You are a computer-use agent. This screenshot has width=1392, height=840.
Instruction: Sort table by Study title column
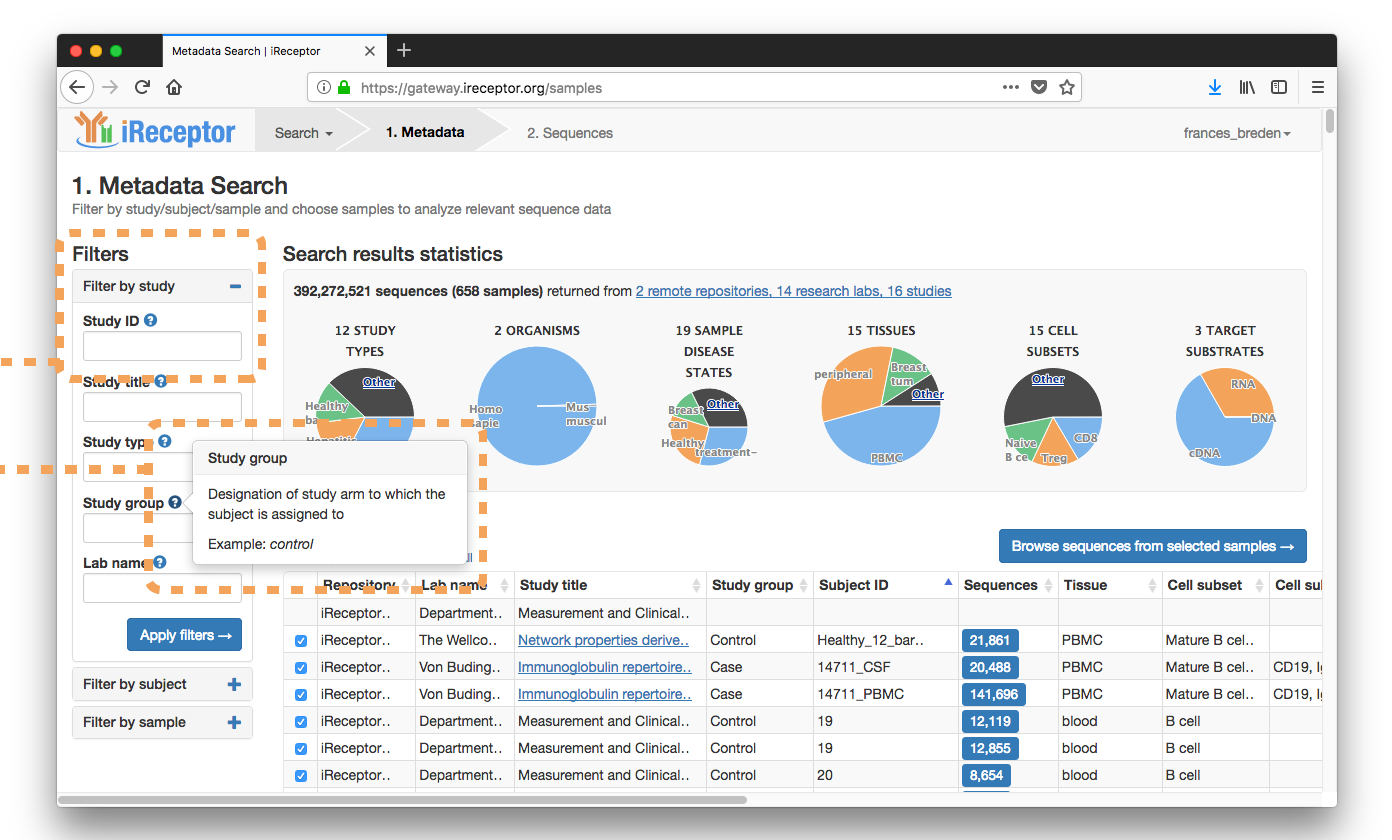[x=609, y=585]
